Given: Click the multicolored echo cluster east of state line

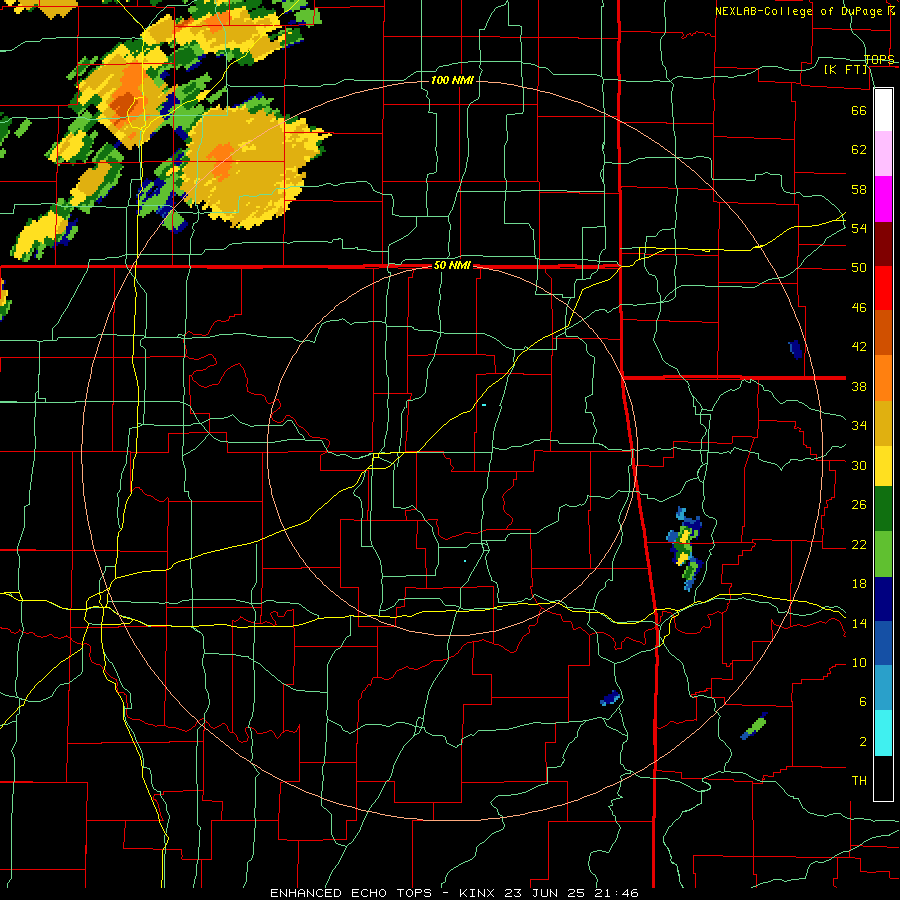Looking at the screenshot, I should click(686, 549).
